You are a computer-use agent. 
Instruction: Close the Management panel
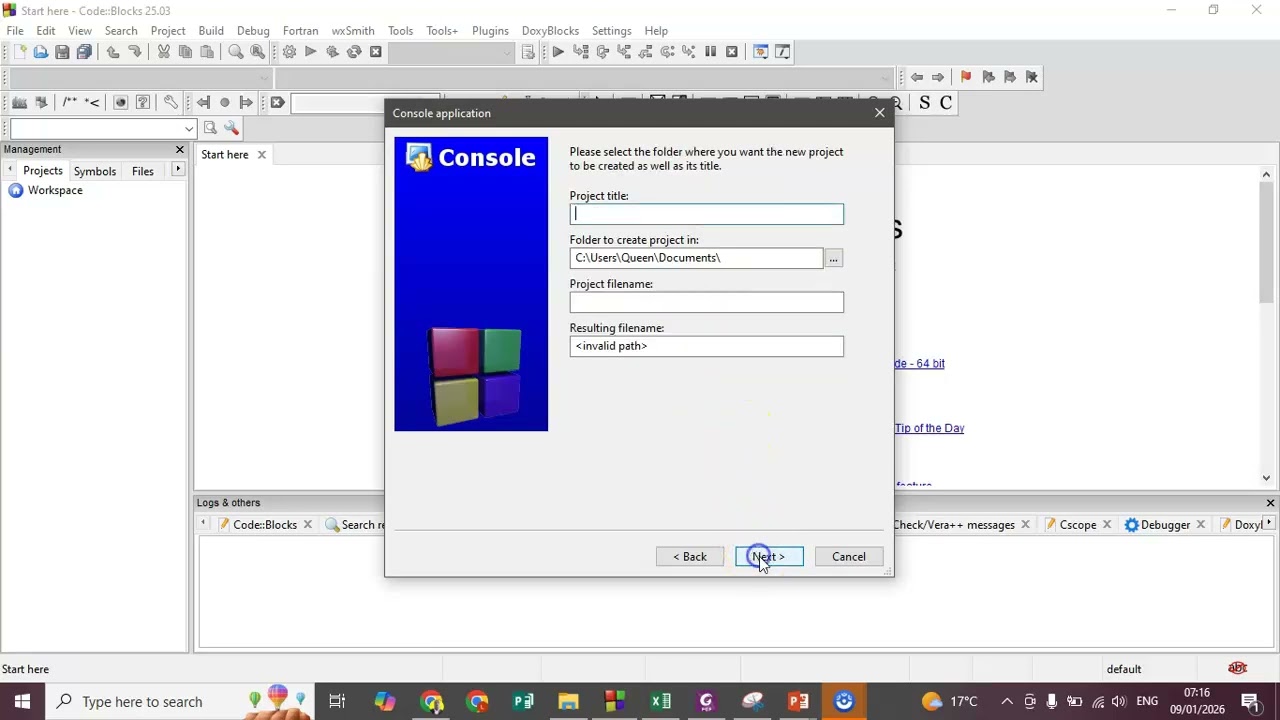180,150
